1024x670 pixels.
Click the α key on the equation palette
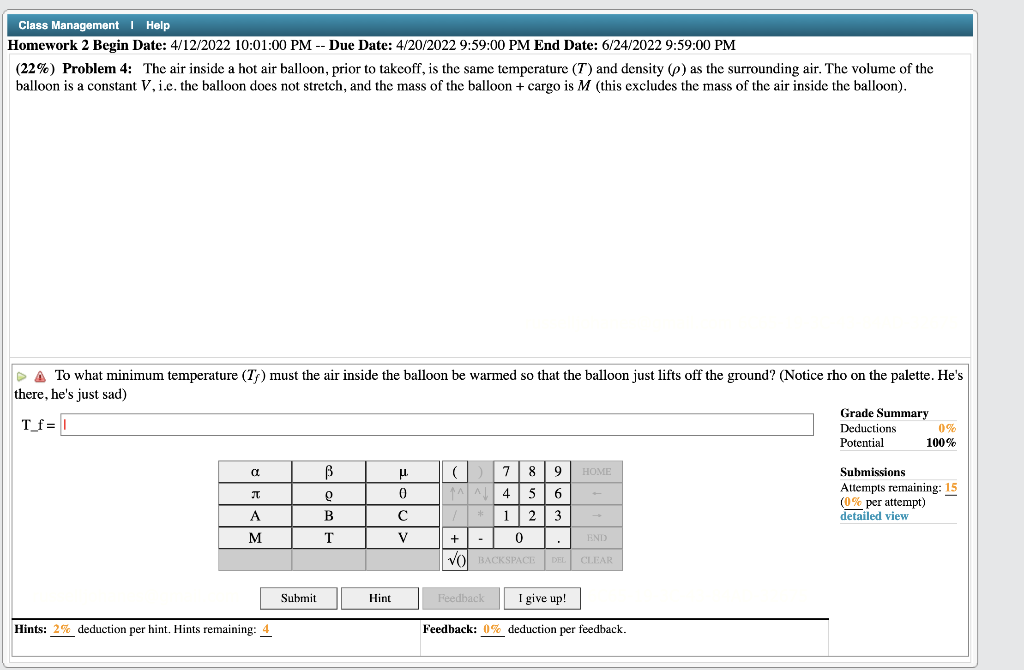point(255,471)
